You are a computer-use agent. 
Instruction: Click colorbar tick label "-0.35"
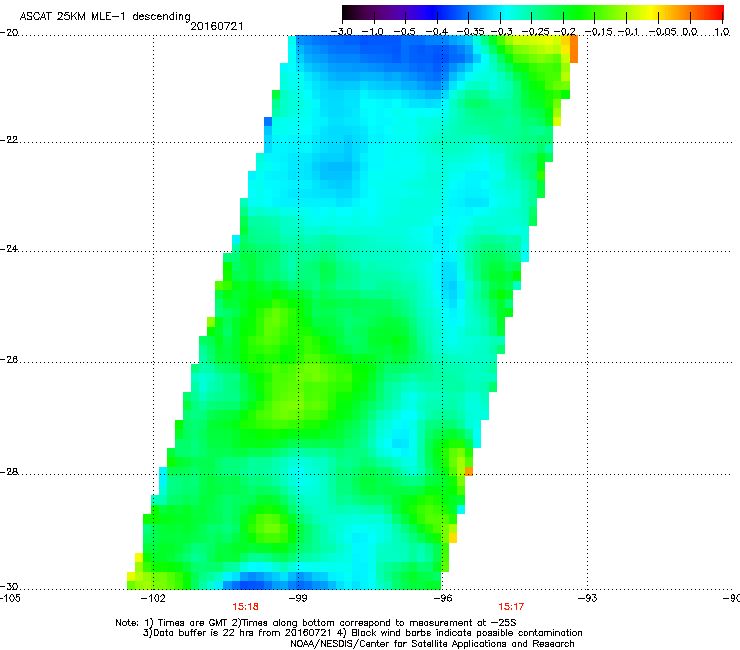click(471, 32)
